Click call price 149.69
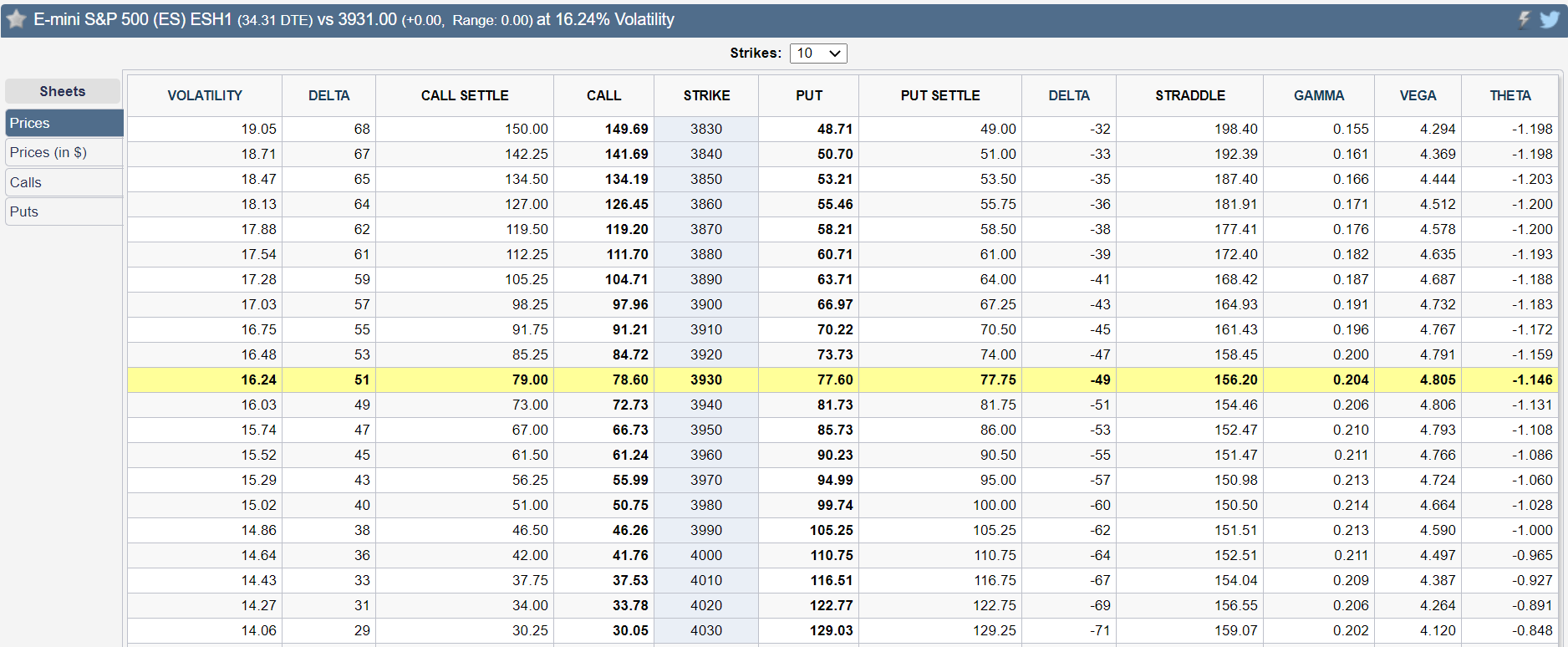 (x=627, y=129)
